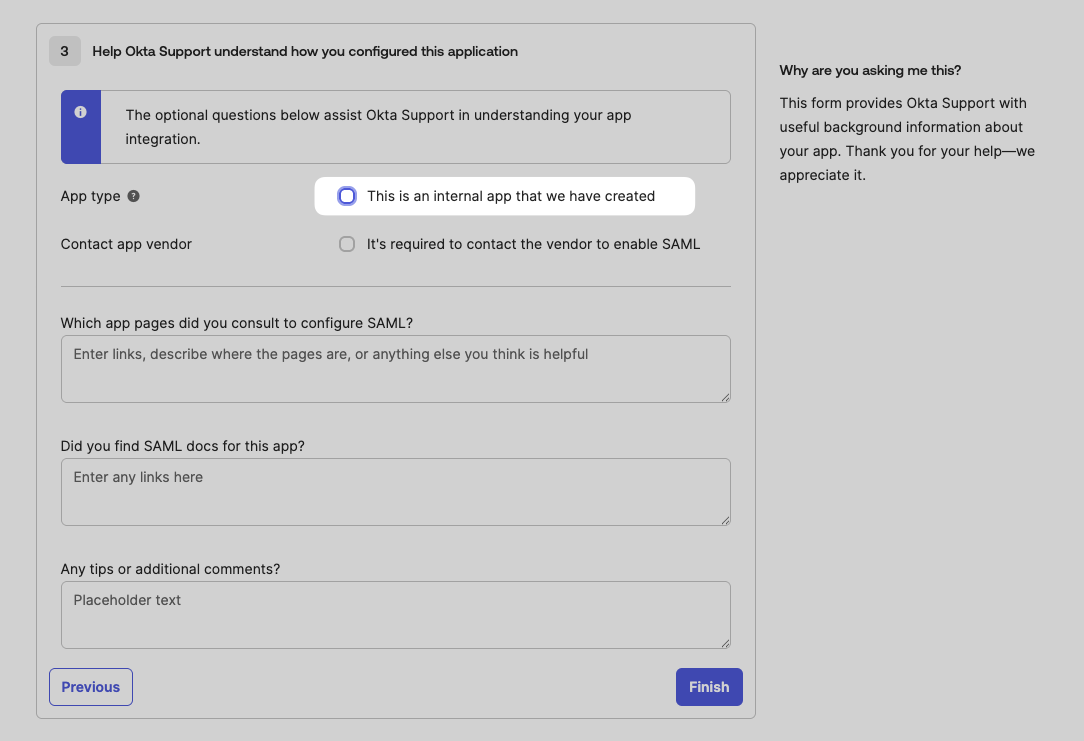Click the "Did you find SAML docs" label
This screenshot has height=741, width=1084.
[183, 446]
